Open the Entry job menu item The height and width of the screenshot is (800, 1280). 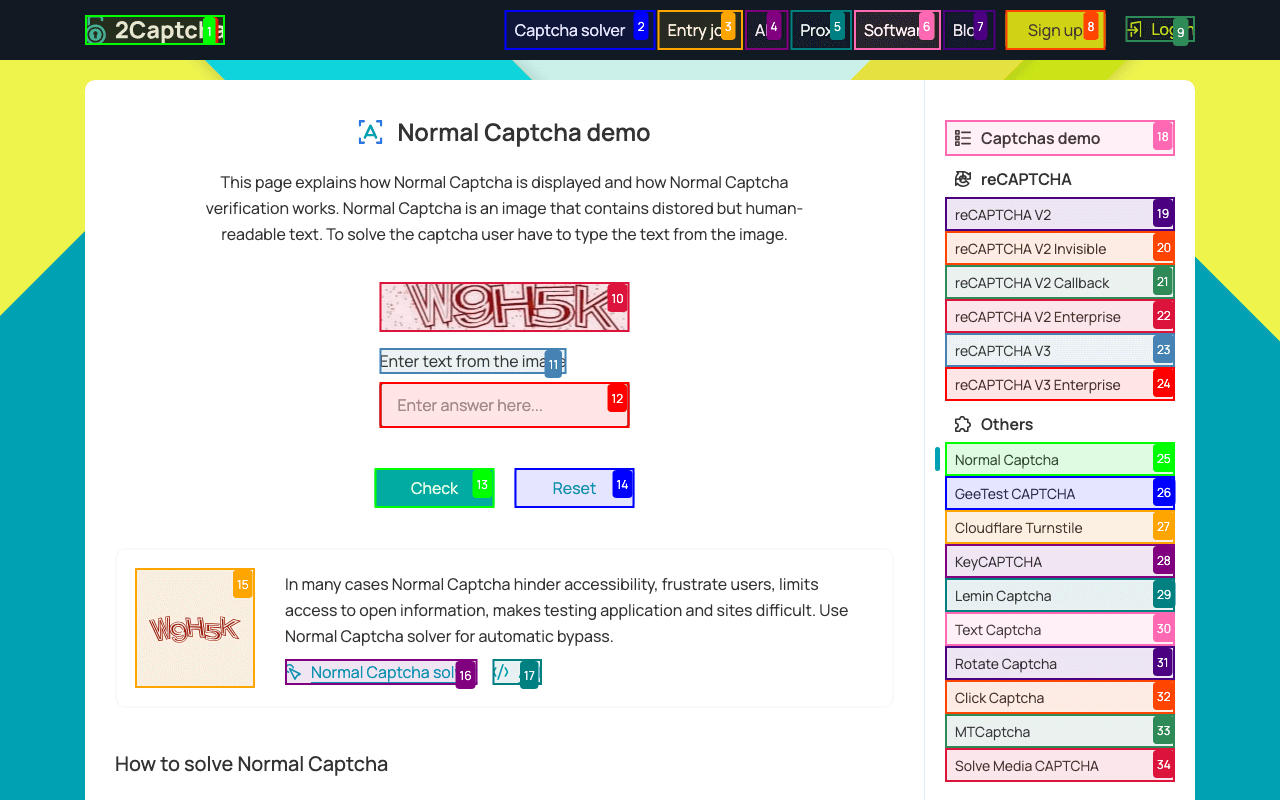point(697,30)
